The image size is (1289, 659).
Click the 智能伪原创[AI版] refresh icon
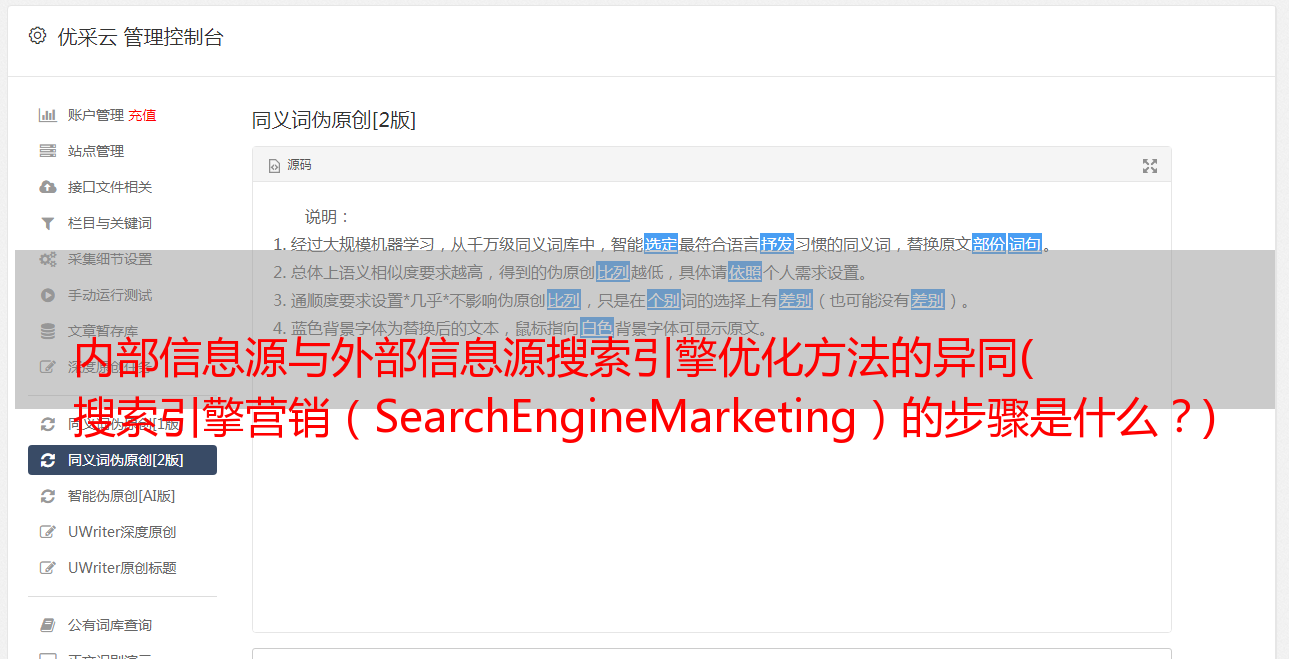point(47,496)
